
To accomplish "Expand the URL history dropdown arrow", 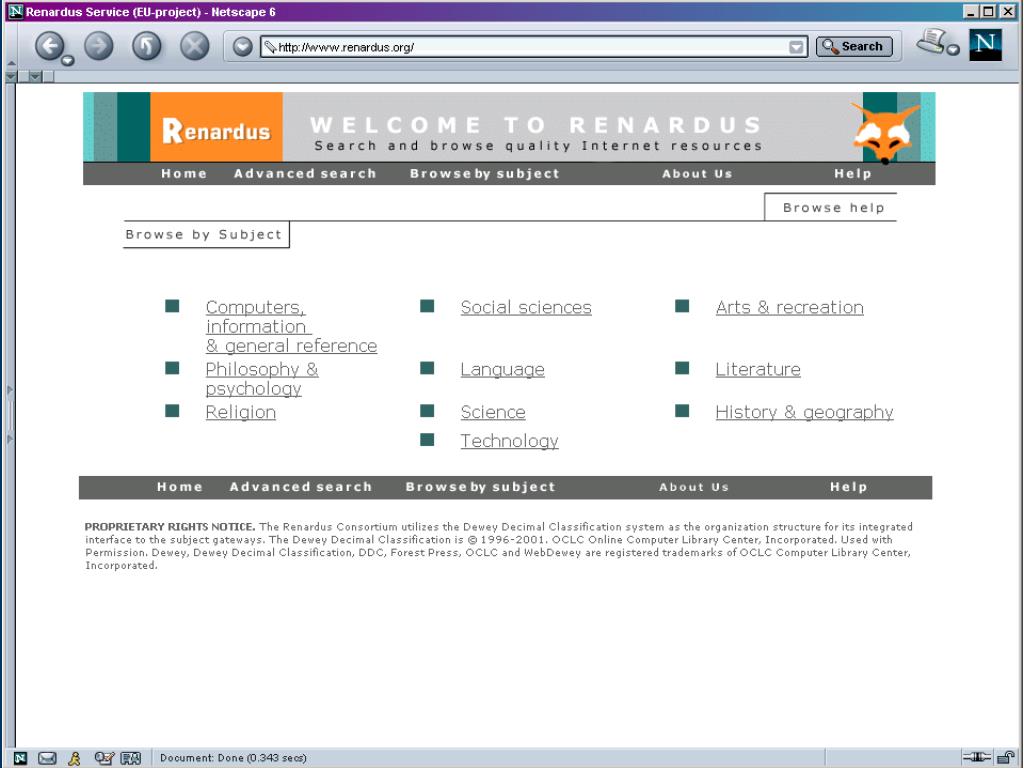I will pyautogui.click(x=796, y=46).
